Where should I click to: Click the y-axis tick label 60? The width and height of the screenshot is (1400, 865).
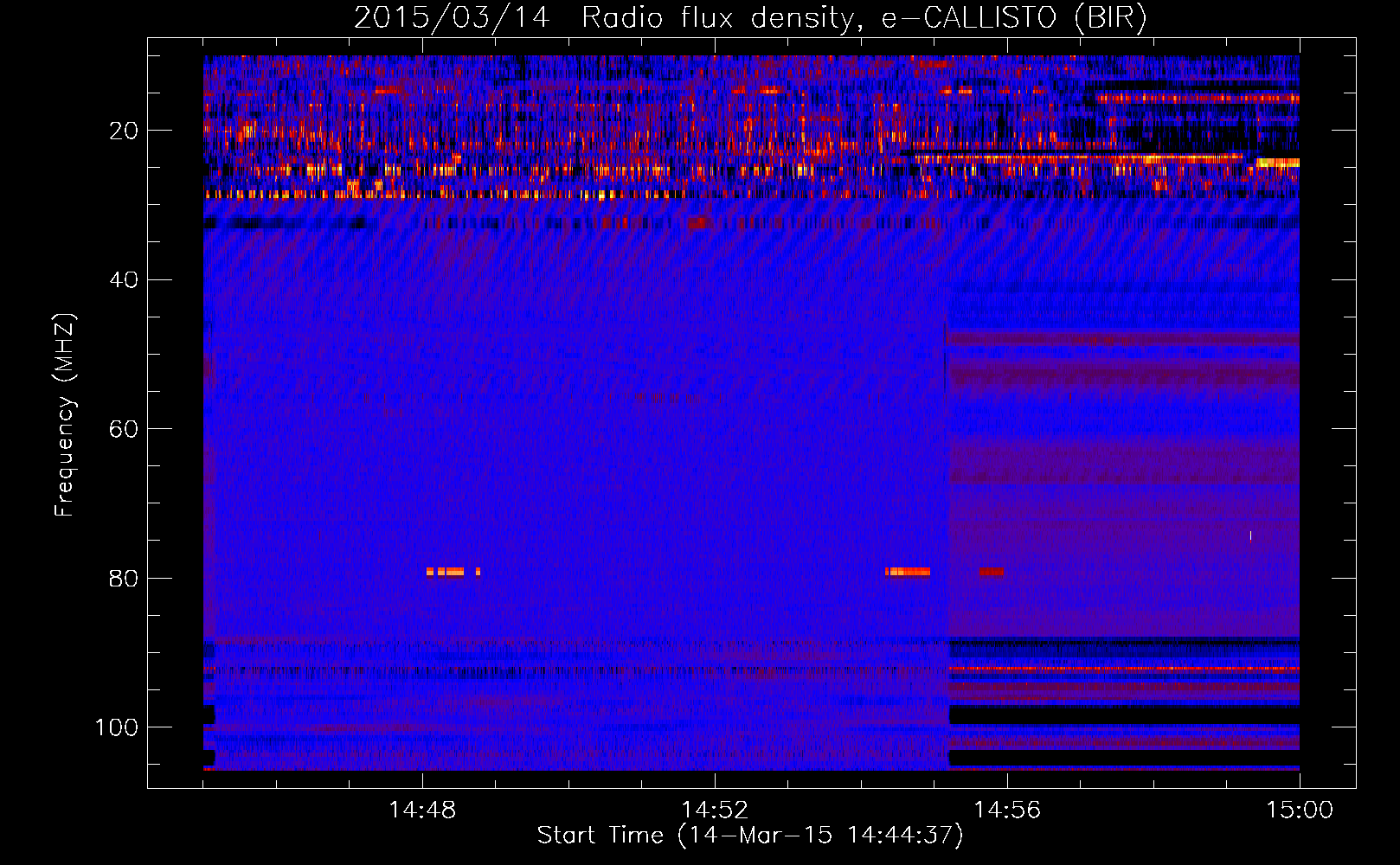pos(124,429)
